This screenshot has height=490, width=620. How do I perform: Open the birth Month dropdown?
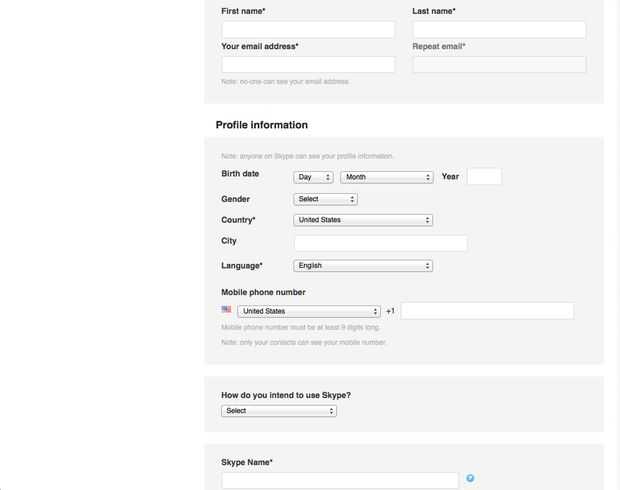tap(386, 177)
